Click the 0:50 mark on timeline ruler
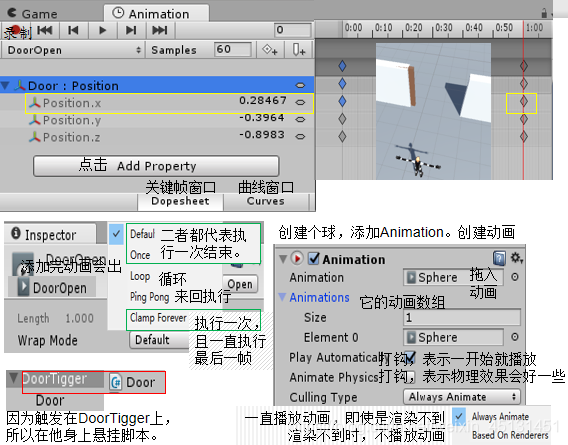The height and width of the screenshot is (445, 568). tap(504, 28)
